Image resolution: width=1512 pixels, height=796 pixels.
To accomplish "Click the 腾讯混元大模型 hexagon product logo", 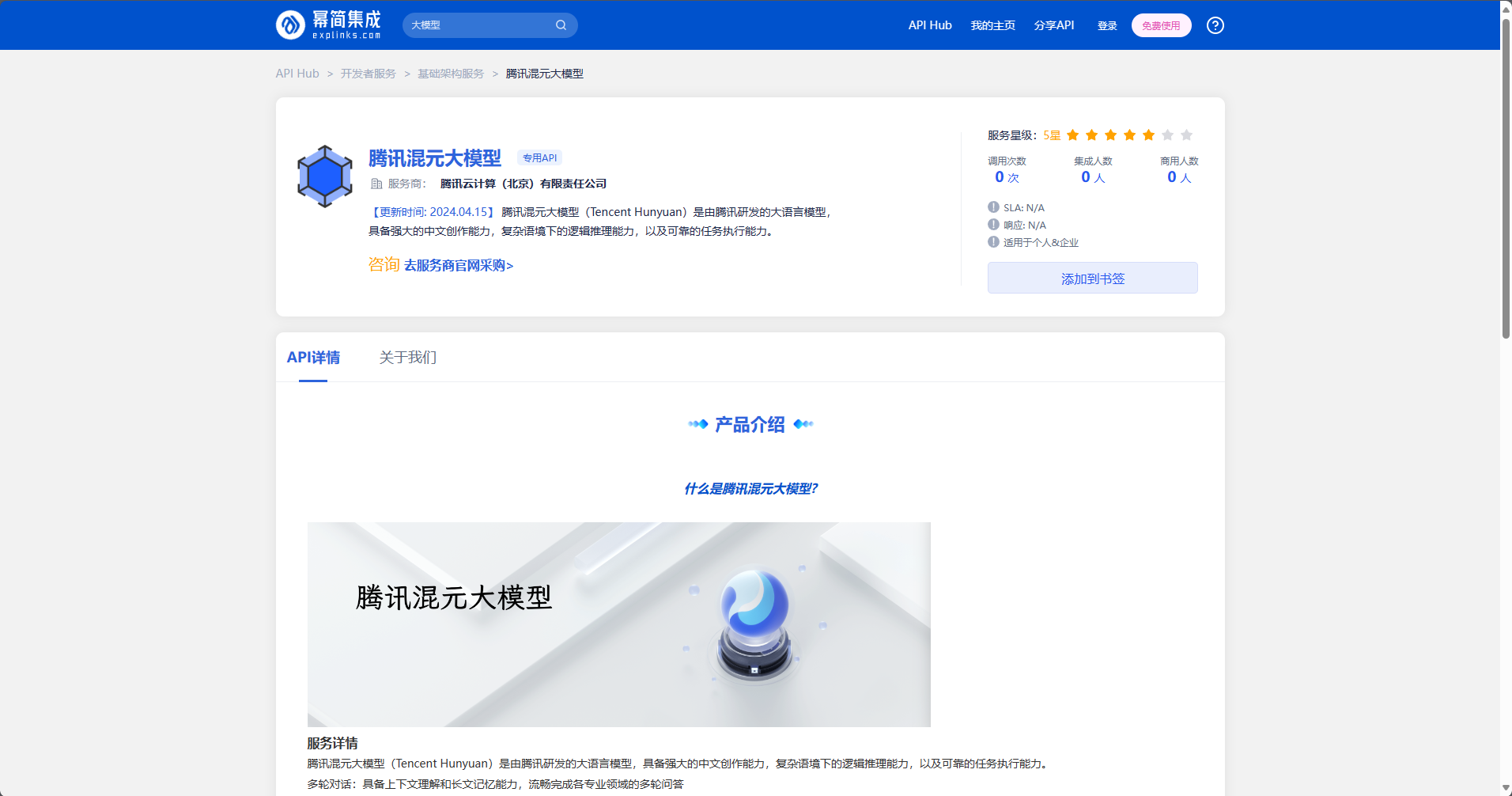I will coord(325,176).
